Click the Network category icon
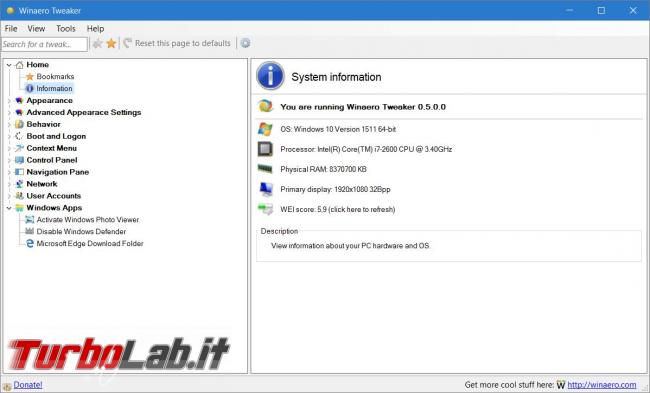Viewport: 650px width, 393px height. click(x=19, y=184)
